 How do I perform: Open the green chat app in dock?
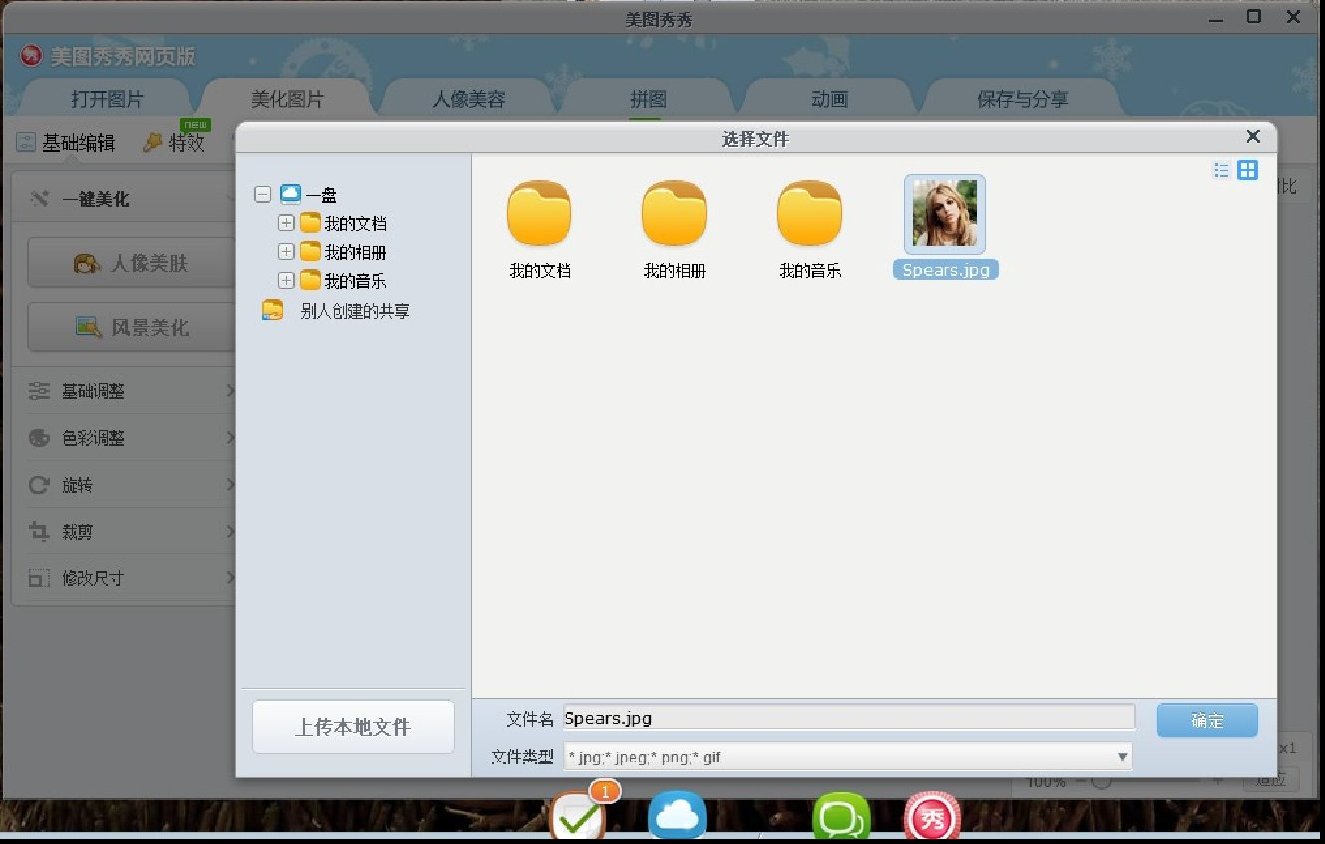841,817
